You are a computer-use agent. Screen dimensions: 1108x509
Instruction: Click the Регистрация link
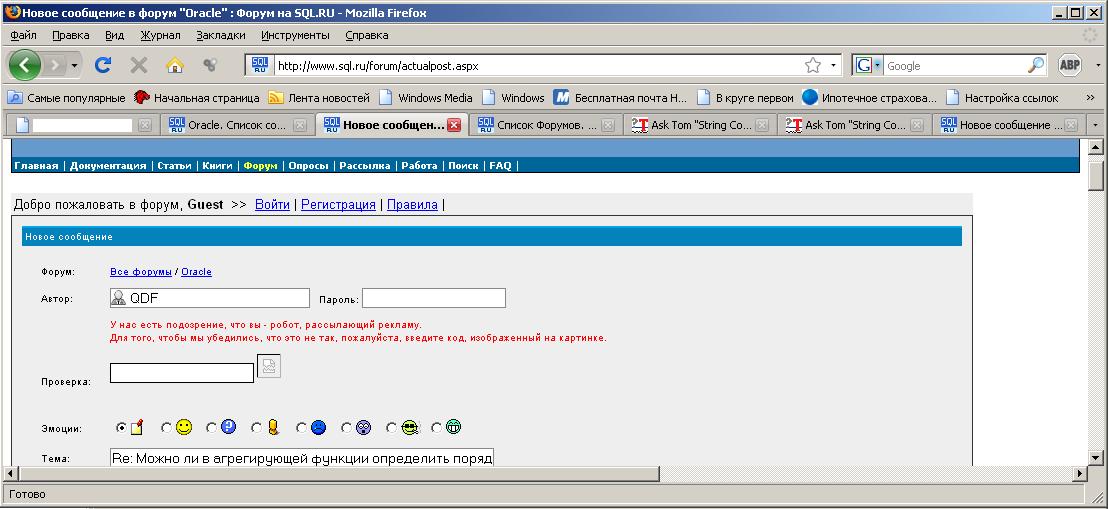tap(338, 204)
